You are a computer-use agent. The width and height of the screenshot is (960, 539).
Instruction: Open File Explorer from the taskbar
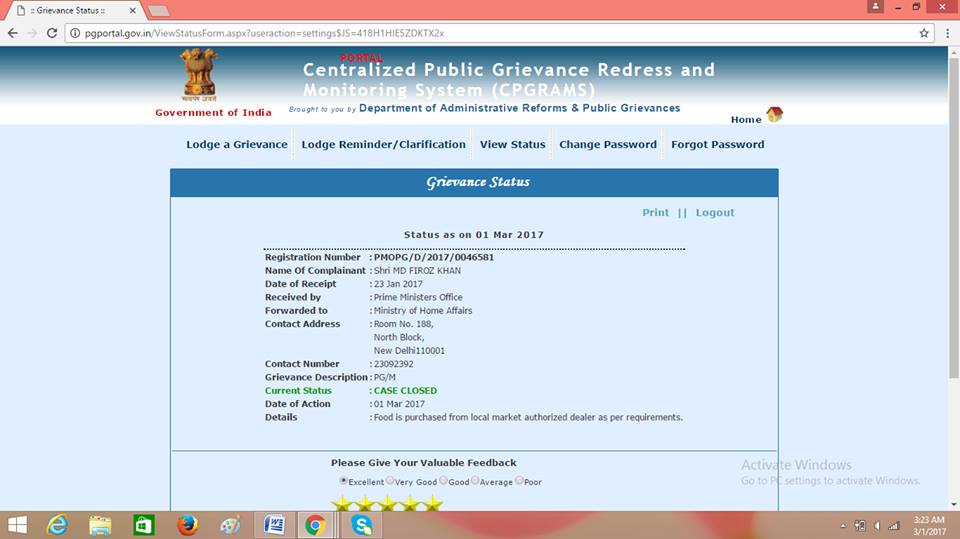tap(100, 524)
